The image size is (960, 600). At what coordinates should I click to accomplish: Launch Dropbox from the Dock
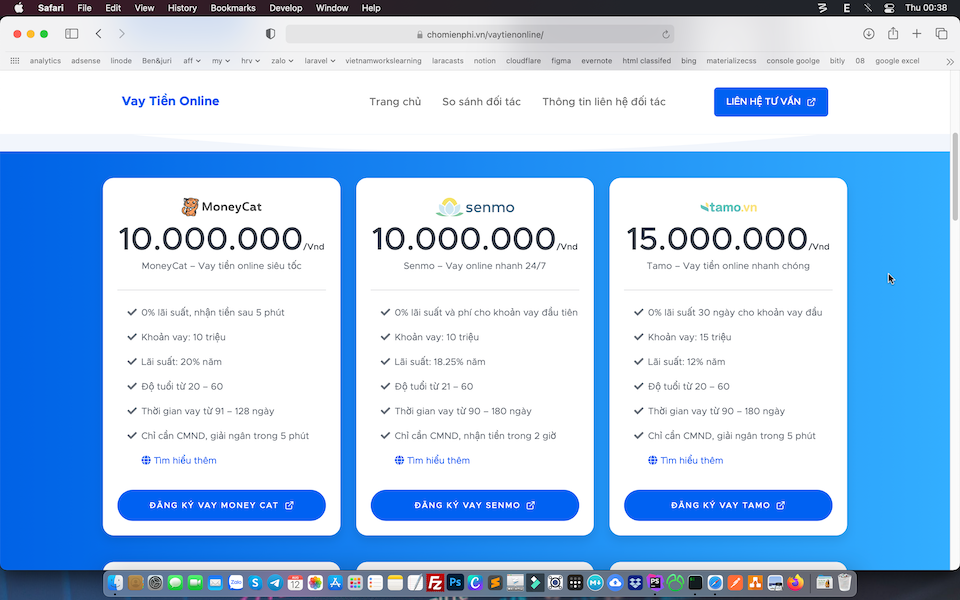pos(635,583)
